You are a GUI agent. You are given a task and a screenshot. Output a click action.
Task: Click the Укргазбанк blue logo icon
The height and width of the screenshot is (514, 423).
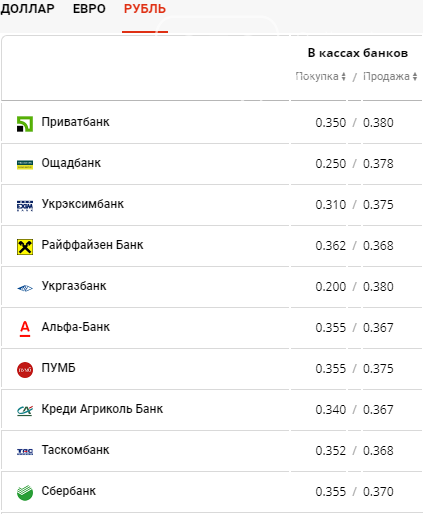point(25,288)
